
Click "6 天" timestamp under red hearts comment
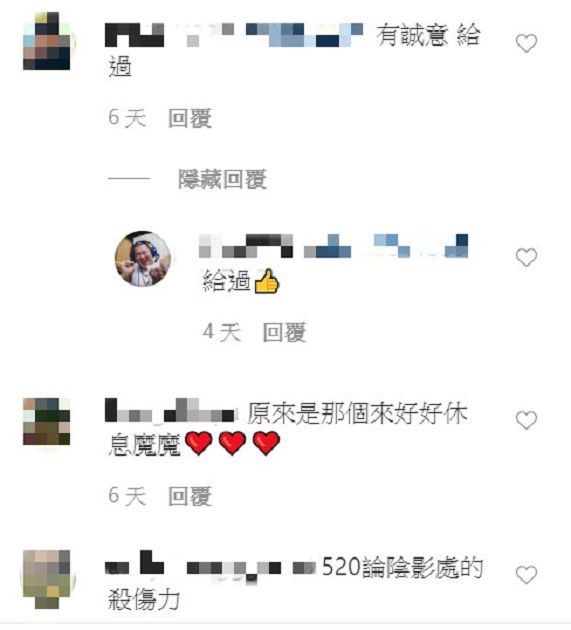[x=127, y=496]
